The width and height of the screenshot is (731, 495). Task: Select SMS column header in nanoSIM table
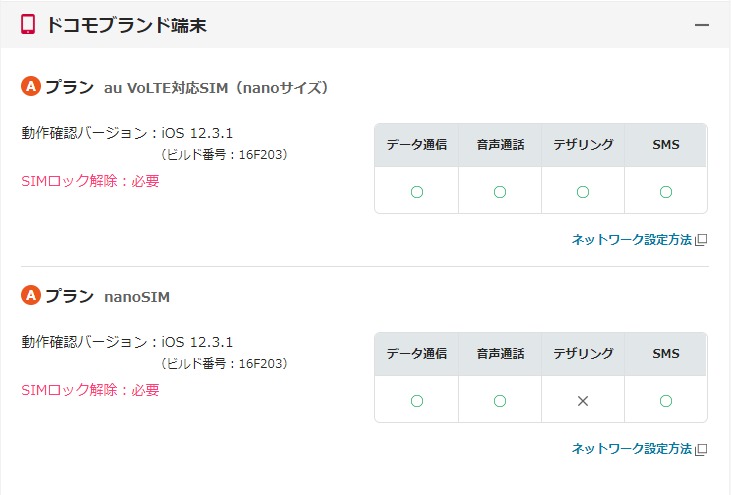[x=666, y=354]
